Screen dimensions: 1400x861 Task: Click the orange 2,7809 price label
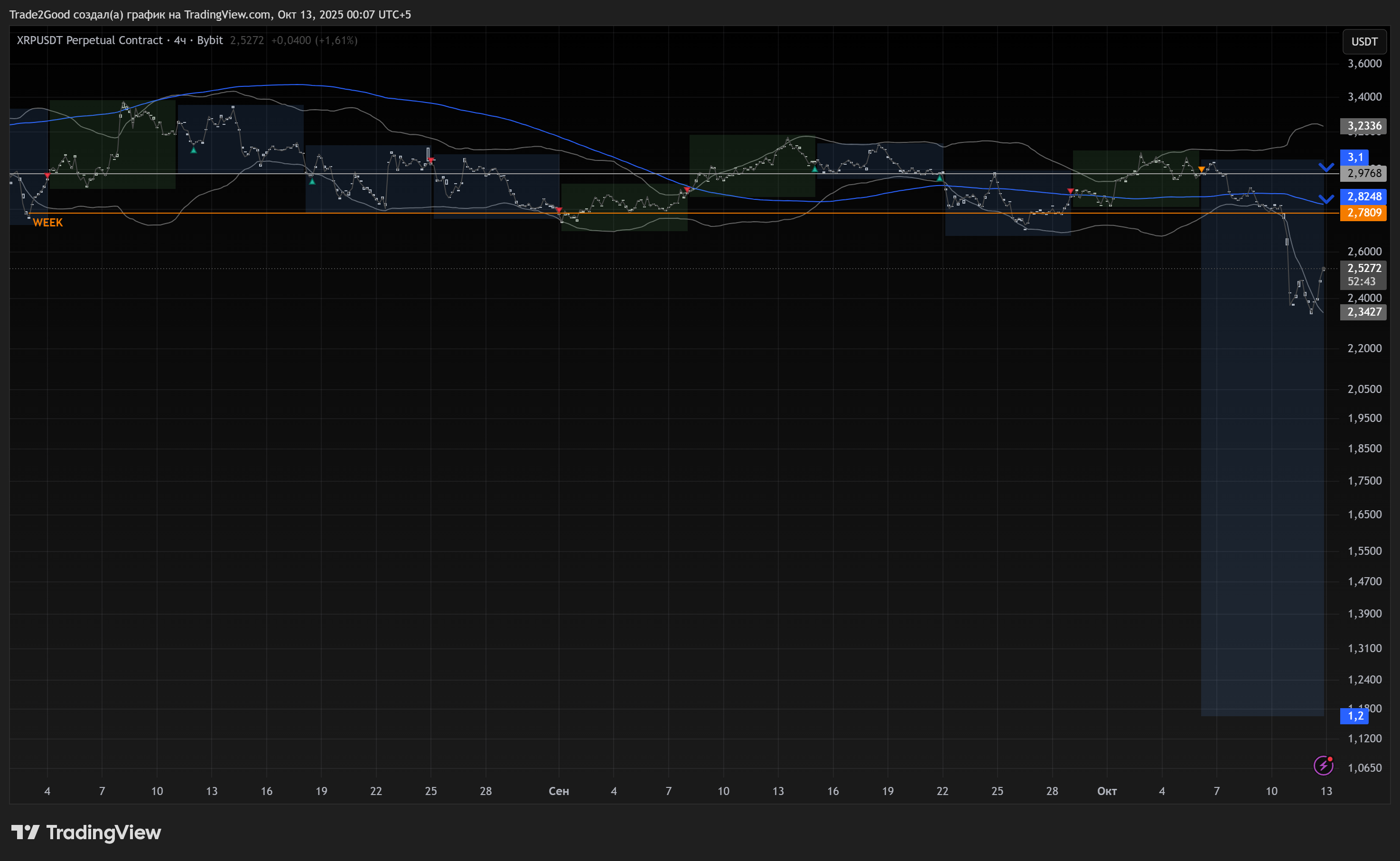(1363, 213)
